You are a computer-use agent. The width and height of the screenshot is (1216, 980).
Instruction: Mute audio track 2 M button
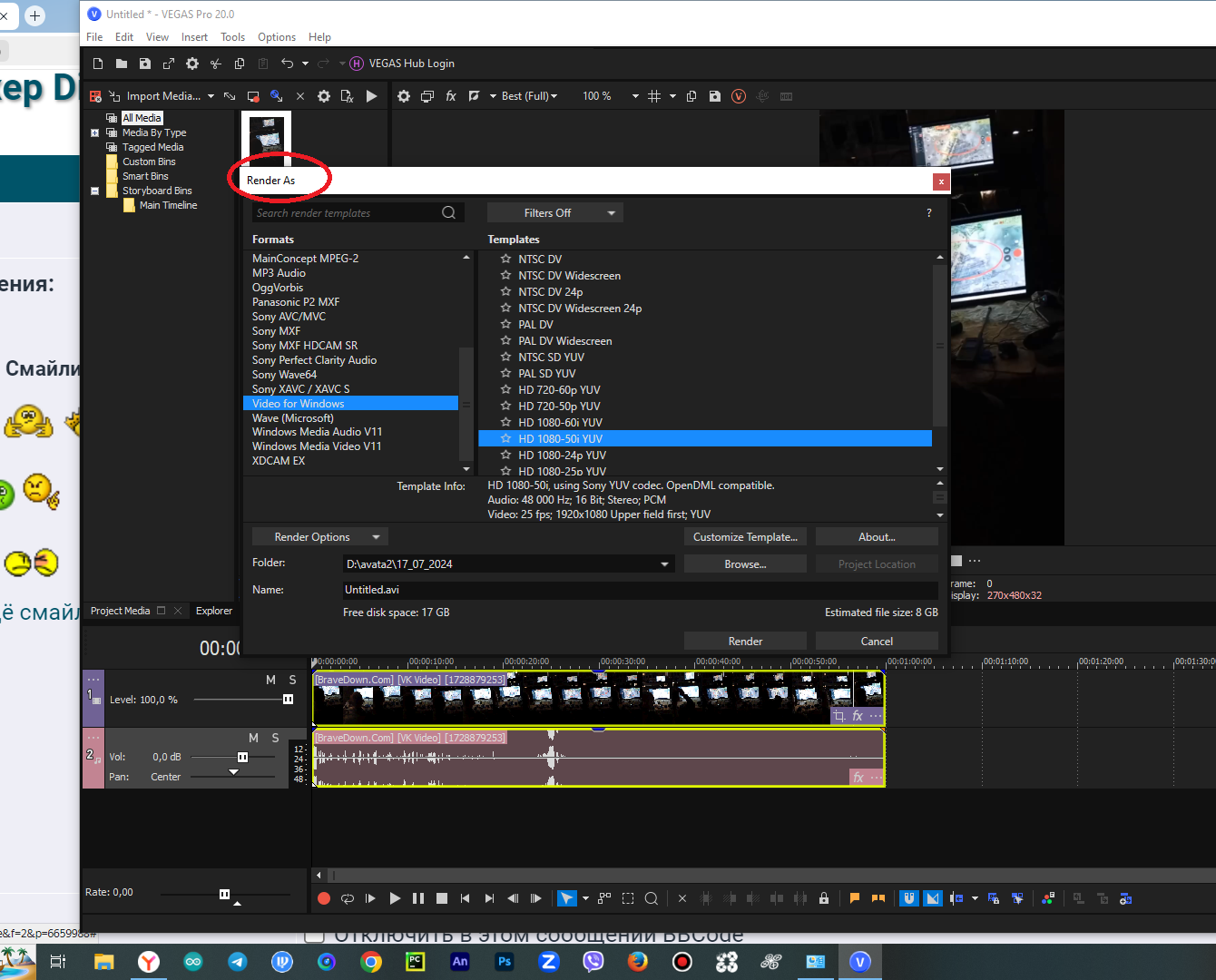(x=253, y=738)
